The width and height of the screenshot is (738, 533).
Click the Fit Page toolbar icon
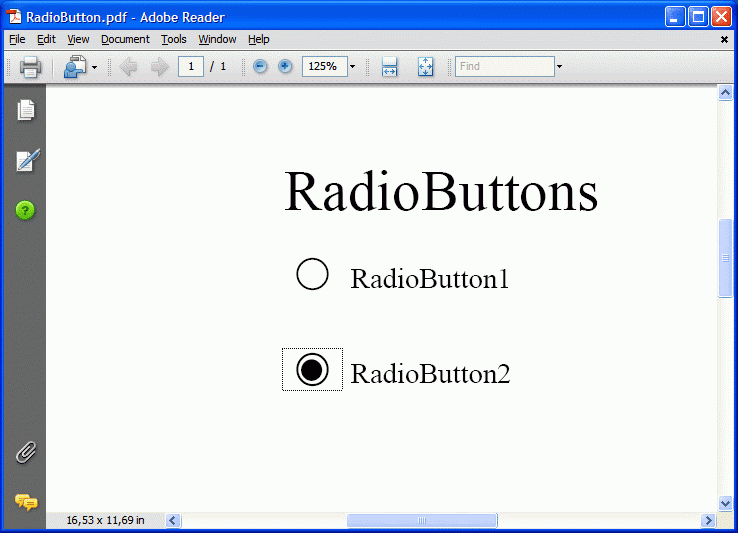tap(425, 66)
